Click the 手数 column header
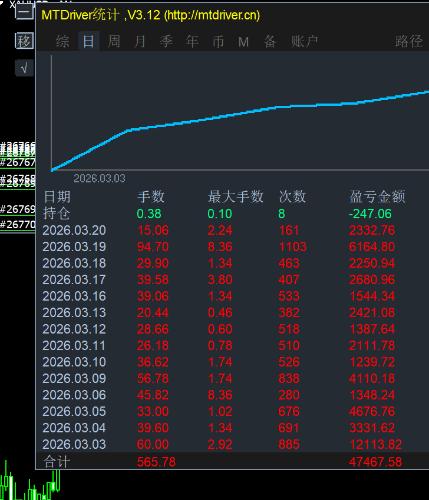The width and height of the screenshot is (429, 500). point(151,197)
